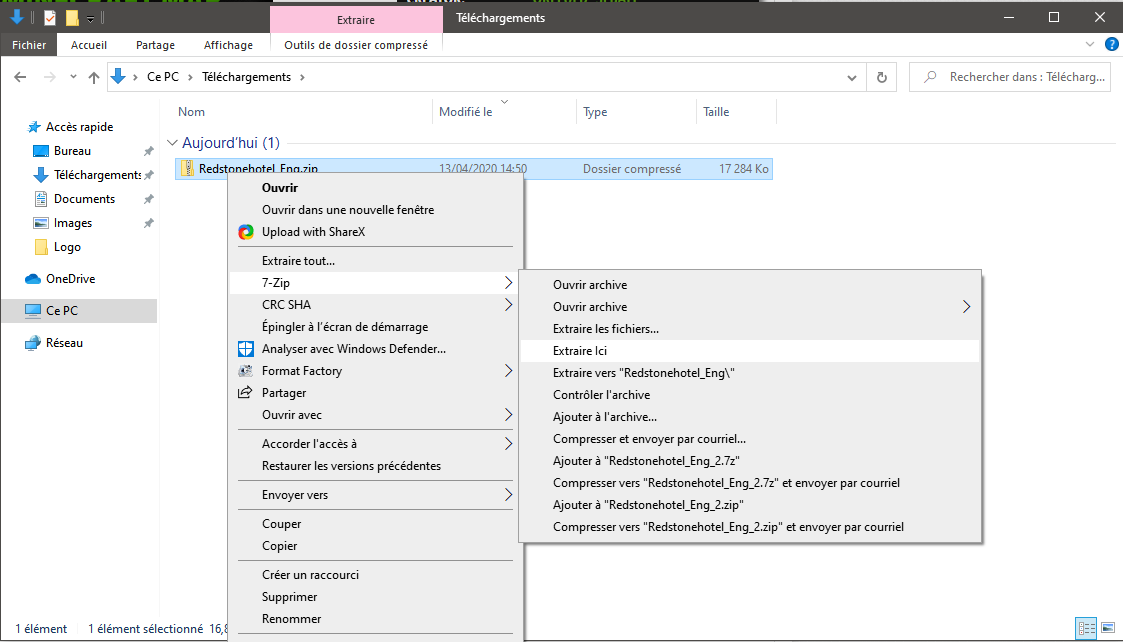Open the help question mark icon
Screen dimensions: 1123x642
1111,45
